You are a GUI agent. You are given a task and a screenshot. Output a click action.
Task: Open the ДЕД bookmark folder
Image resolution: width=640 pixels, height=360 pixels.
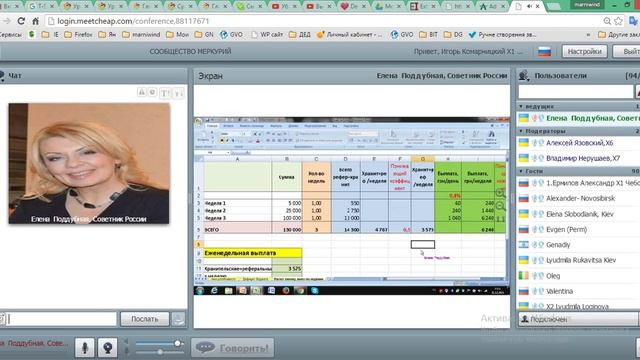click(300, 35)
